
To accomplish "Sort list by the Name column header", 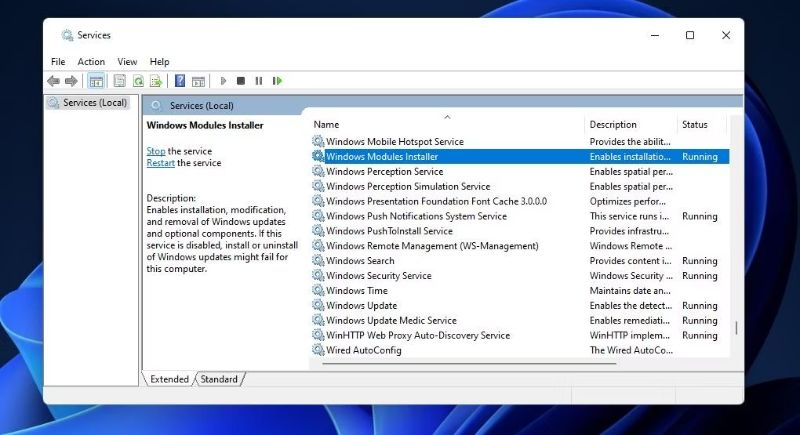I will coord(327,125).
